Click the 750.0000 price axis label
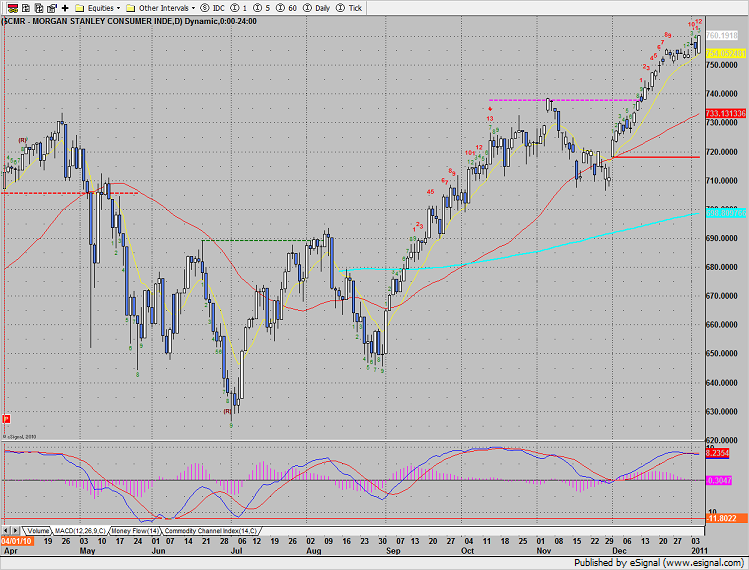Screen dimensions: 749x570 (x=721, y=65)
